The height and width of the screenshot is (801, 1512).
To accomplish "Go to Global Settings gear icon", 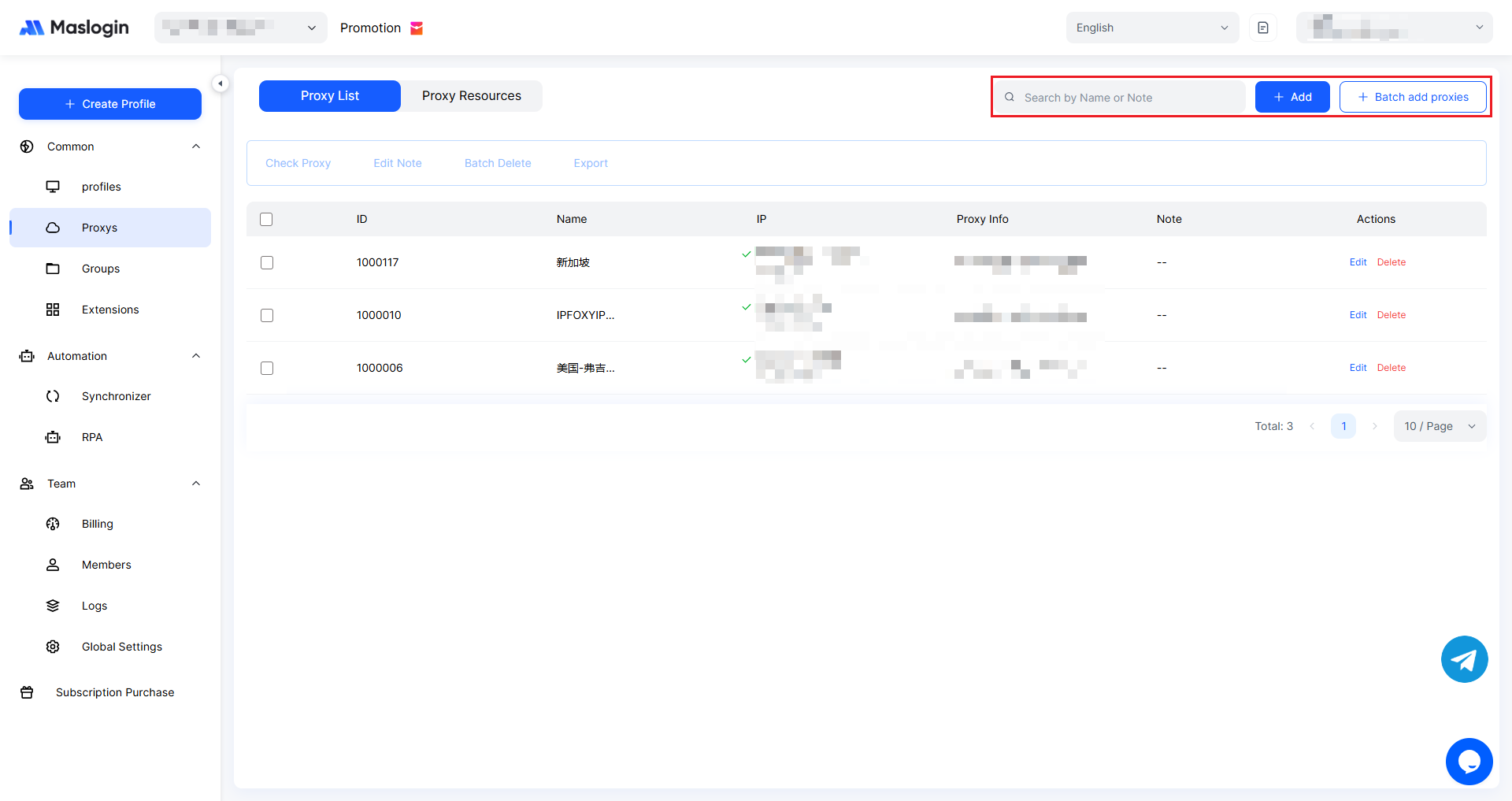I will (53, 647).
